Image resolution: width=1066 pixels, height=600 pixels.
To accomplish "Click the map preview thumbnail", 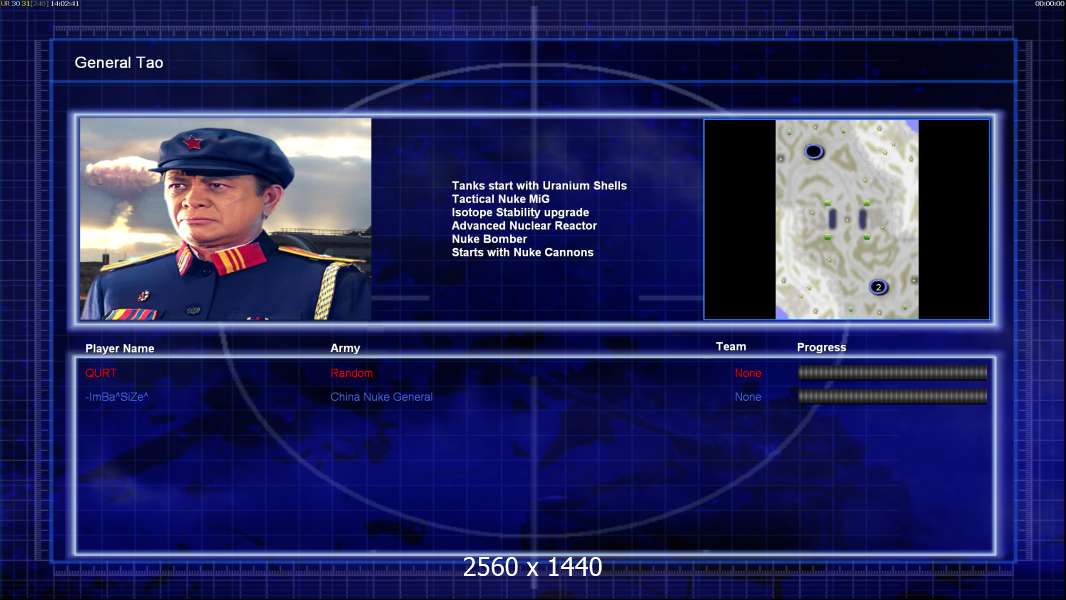I will pos(846,219).
